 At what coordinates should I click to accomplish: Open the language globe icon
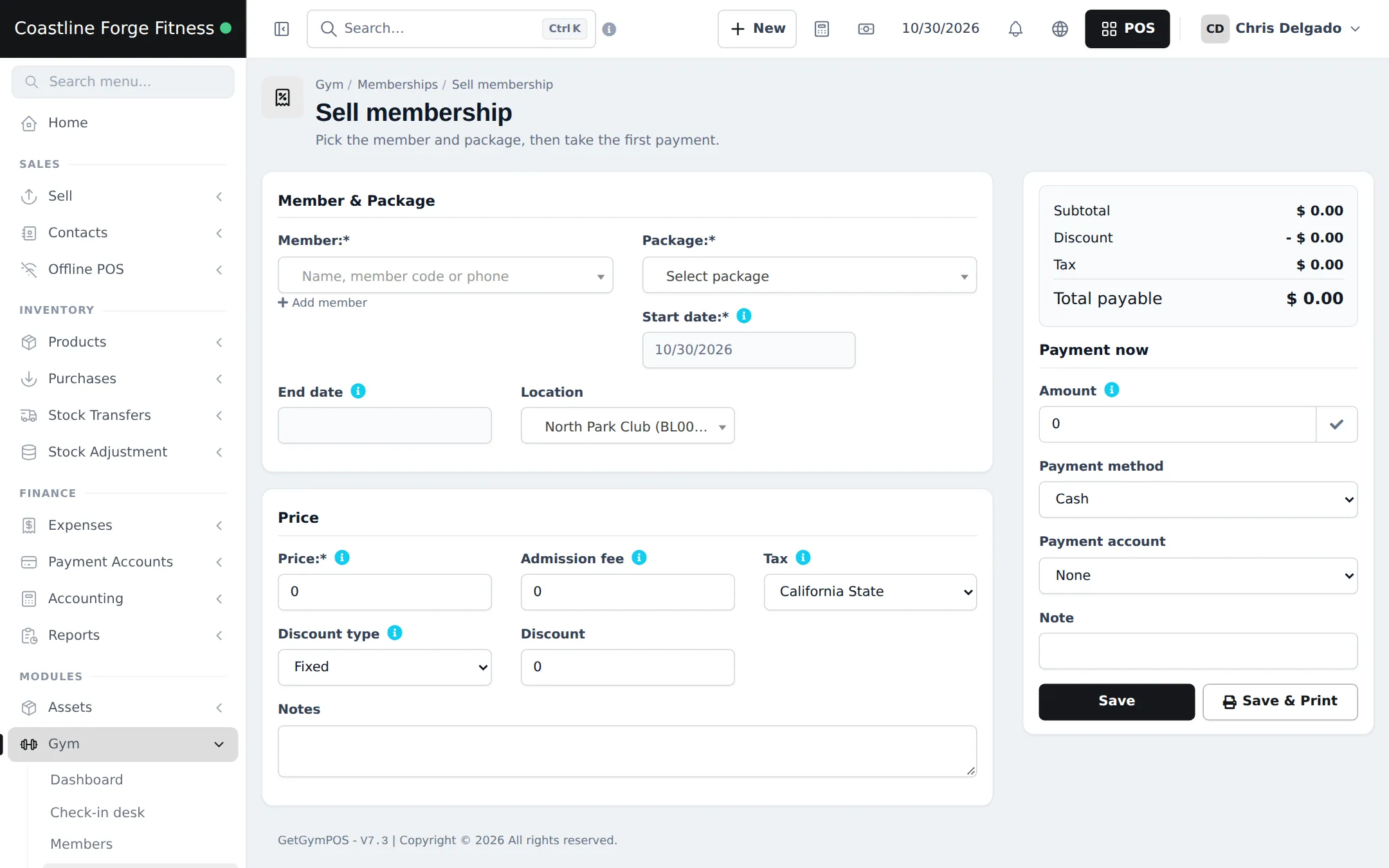click(x=1060, y=29)
